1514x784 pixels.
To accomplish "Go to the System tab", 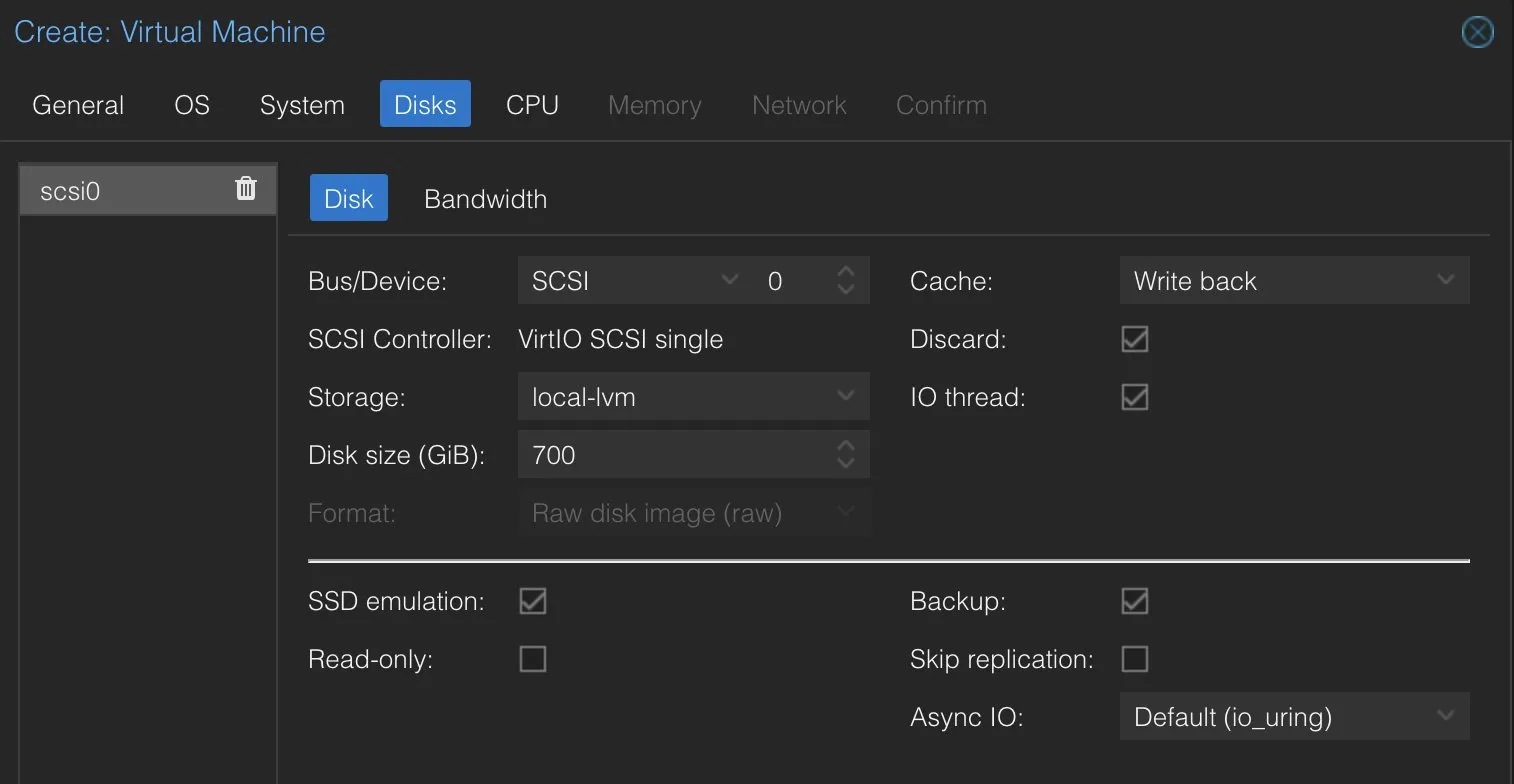I will (x=302, y=105).
